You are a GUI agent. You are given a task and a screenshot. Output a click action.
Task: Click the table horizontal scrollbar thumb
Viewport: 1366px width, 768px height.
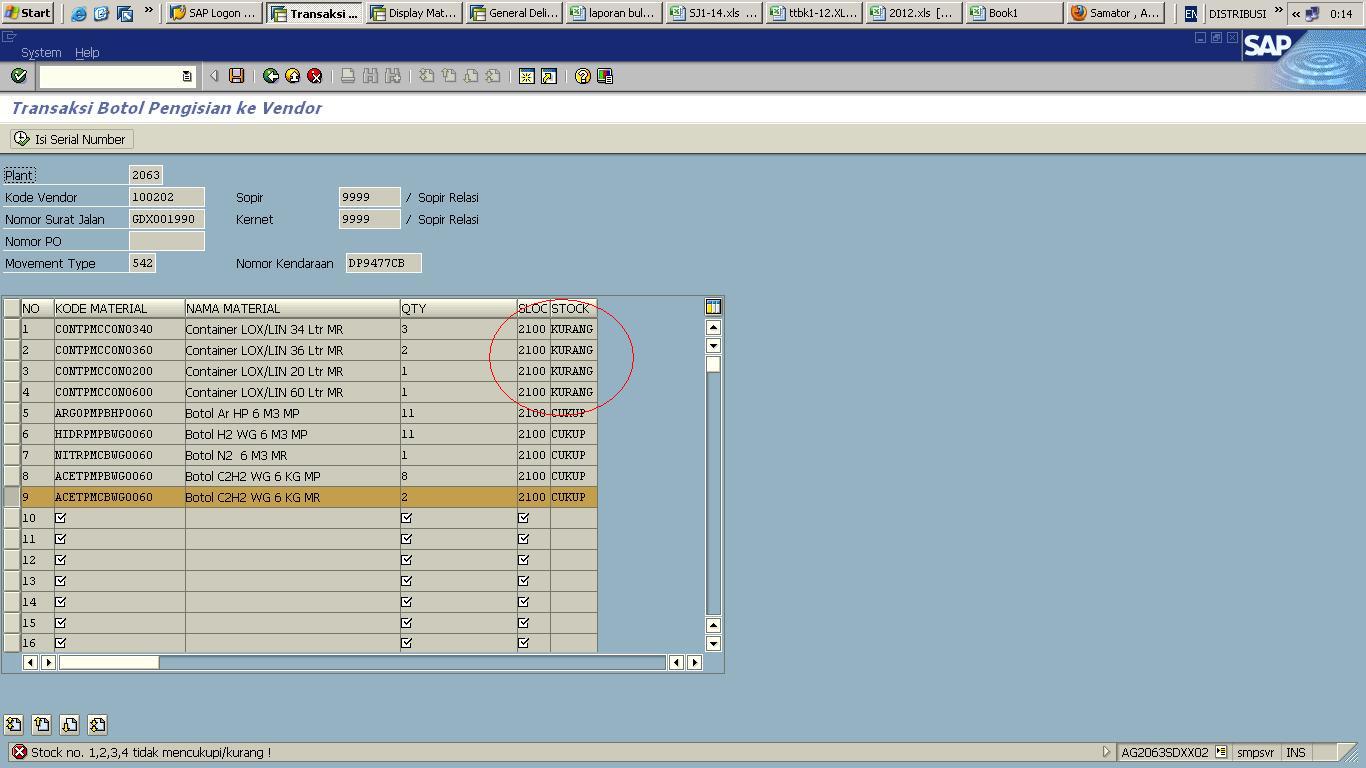[x=109, y=662]
